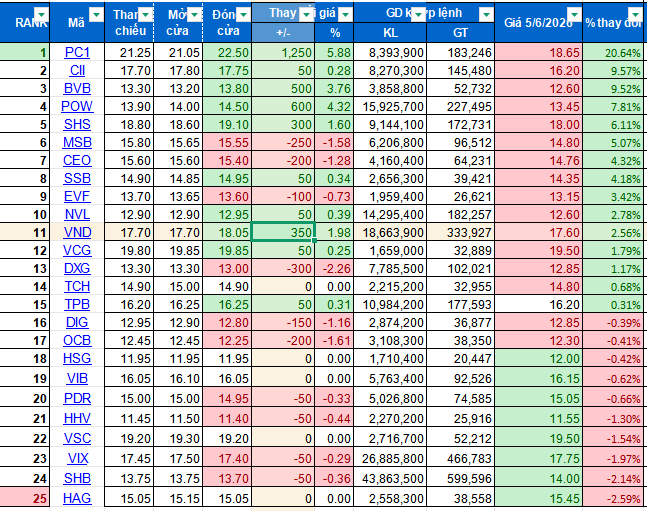Viewport: 647px width, 511px height.
Task: Select VND value cell 333,927
Action: [x=460, y=232]
